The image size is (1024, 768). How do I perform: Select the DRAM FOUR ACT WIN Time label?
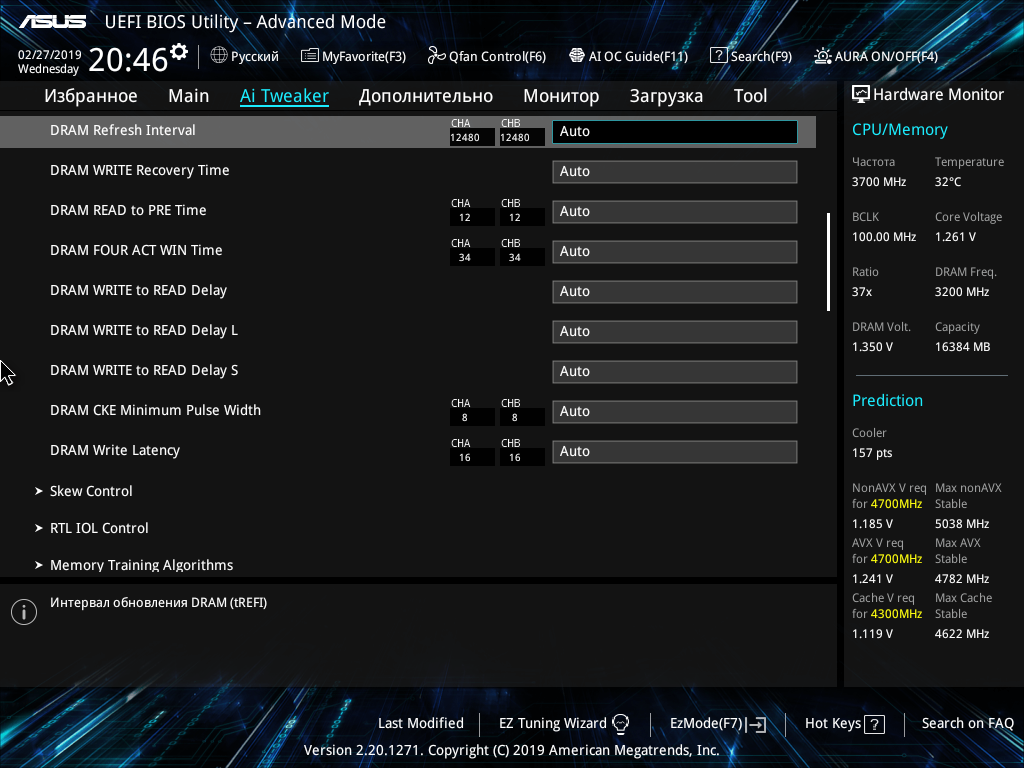pyautogui.click(x=136, y=250)
